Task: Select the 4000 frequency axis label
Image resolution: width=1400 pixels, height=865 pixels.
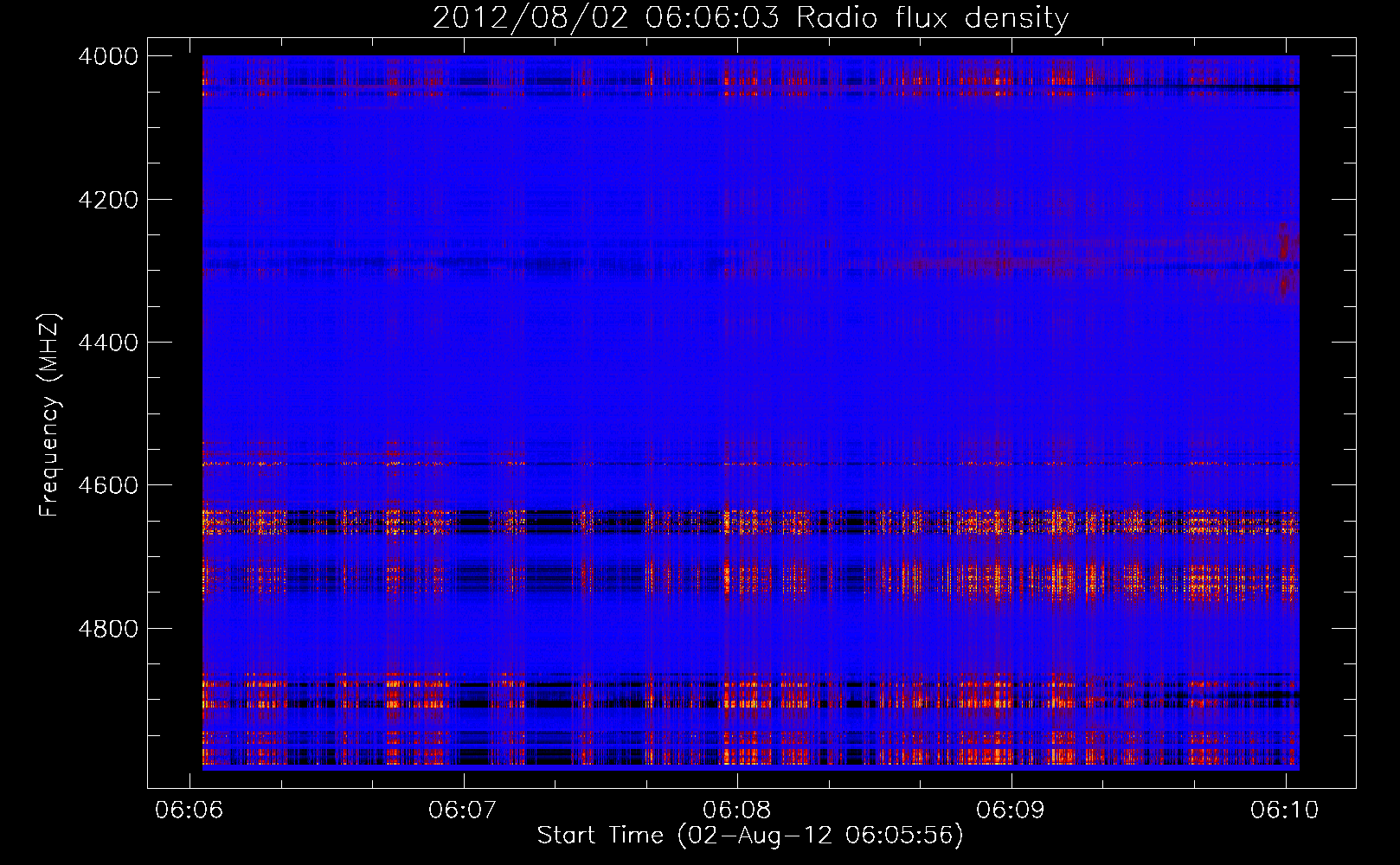Action: click(x=108, y=56)
